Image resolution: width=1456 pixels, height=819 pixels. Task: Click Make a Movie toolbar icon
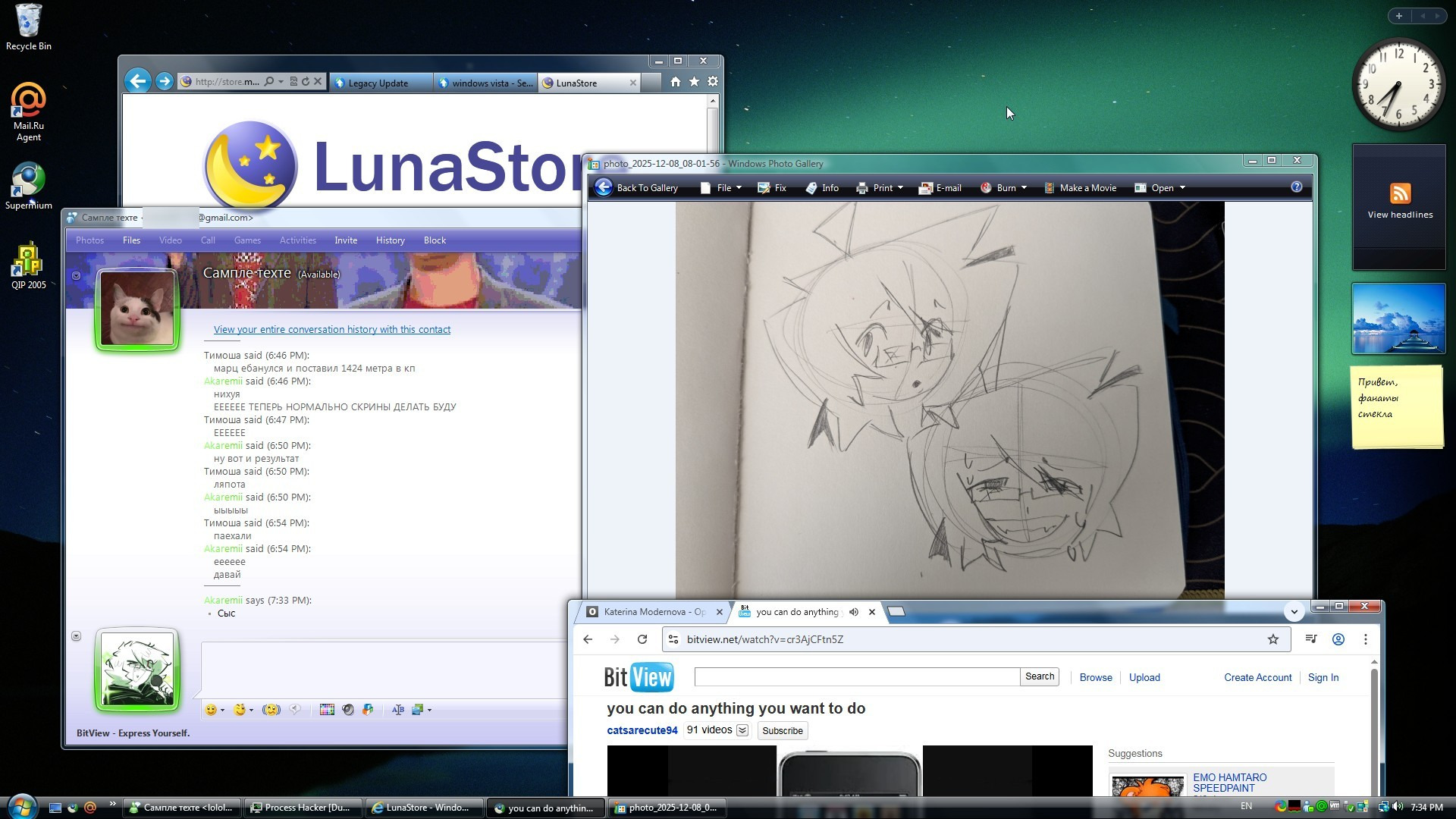[x=1050, y=188]
